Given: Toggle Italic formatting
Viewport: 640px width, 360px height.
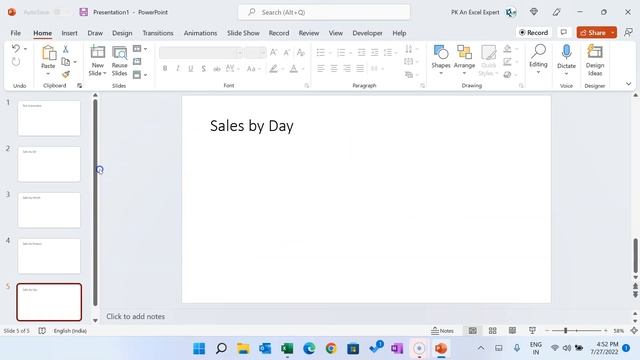Looking at the screenshot, I should (178, 69).
